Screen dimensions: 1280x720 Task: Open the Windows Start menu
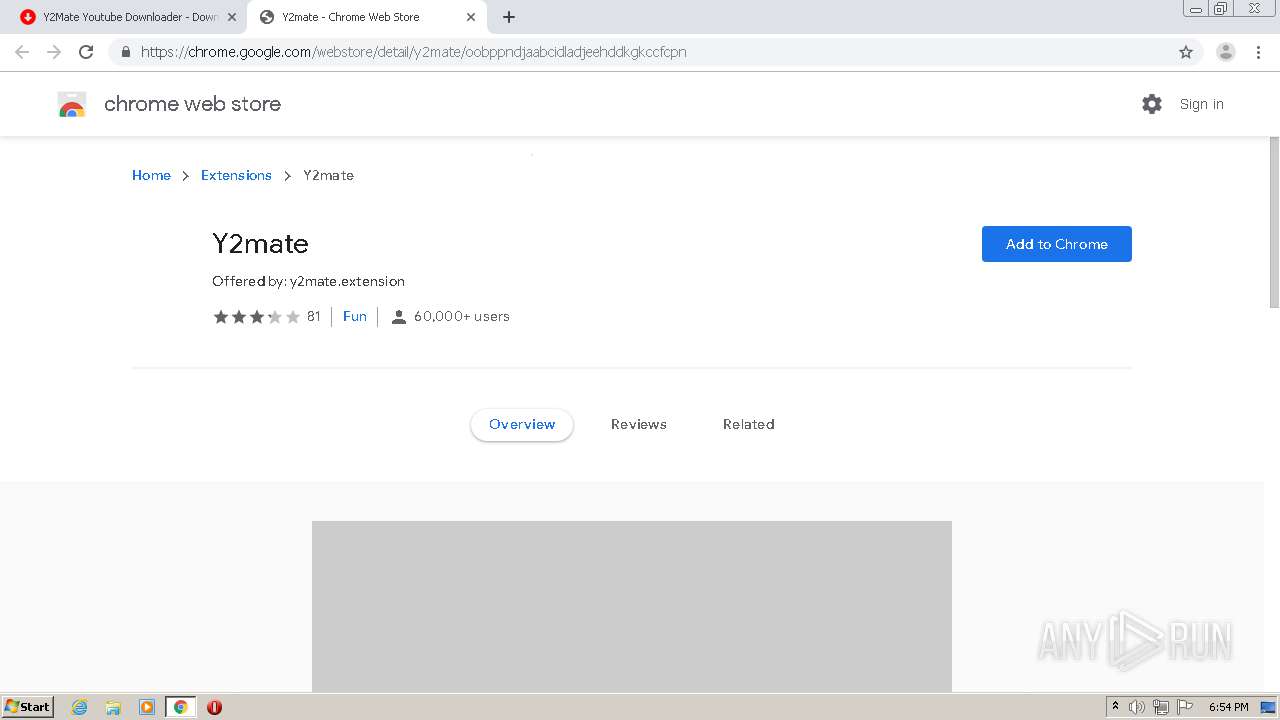point(28,707)
